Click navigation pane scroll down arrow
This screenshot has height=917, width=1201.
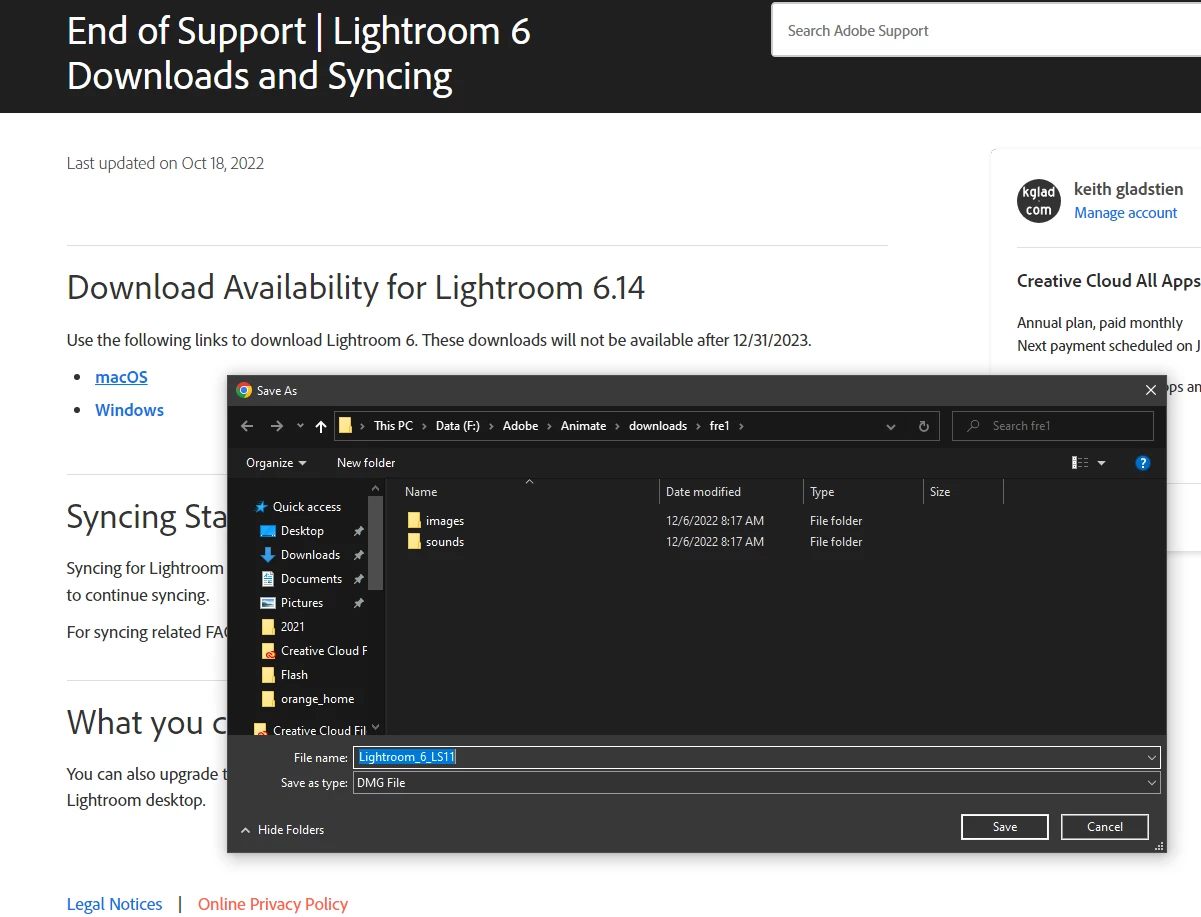tap(376, 727)
